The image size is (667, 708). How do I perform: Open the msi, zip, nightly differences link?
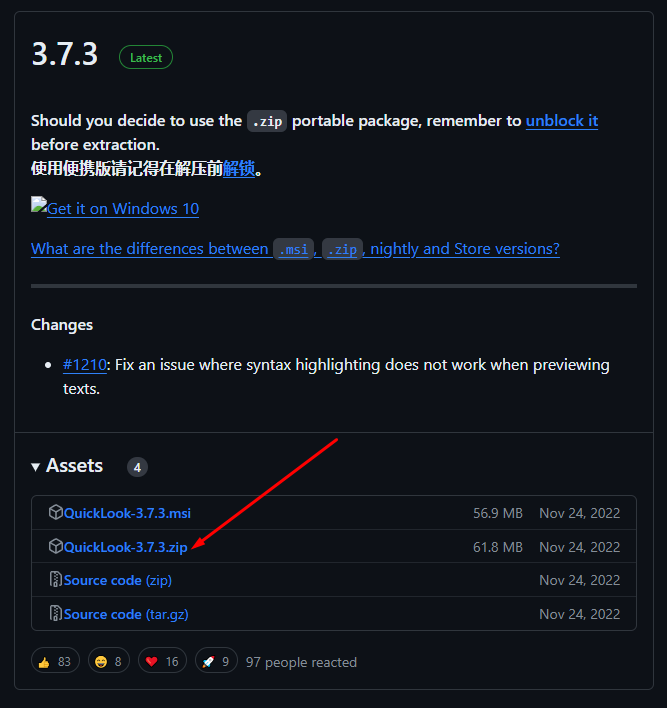pos(295,249)
